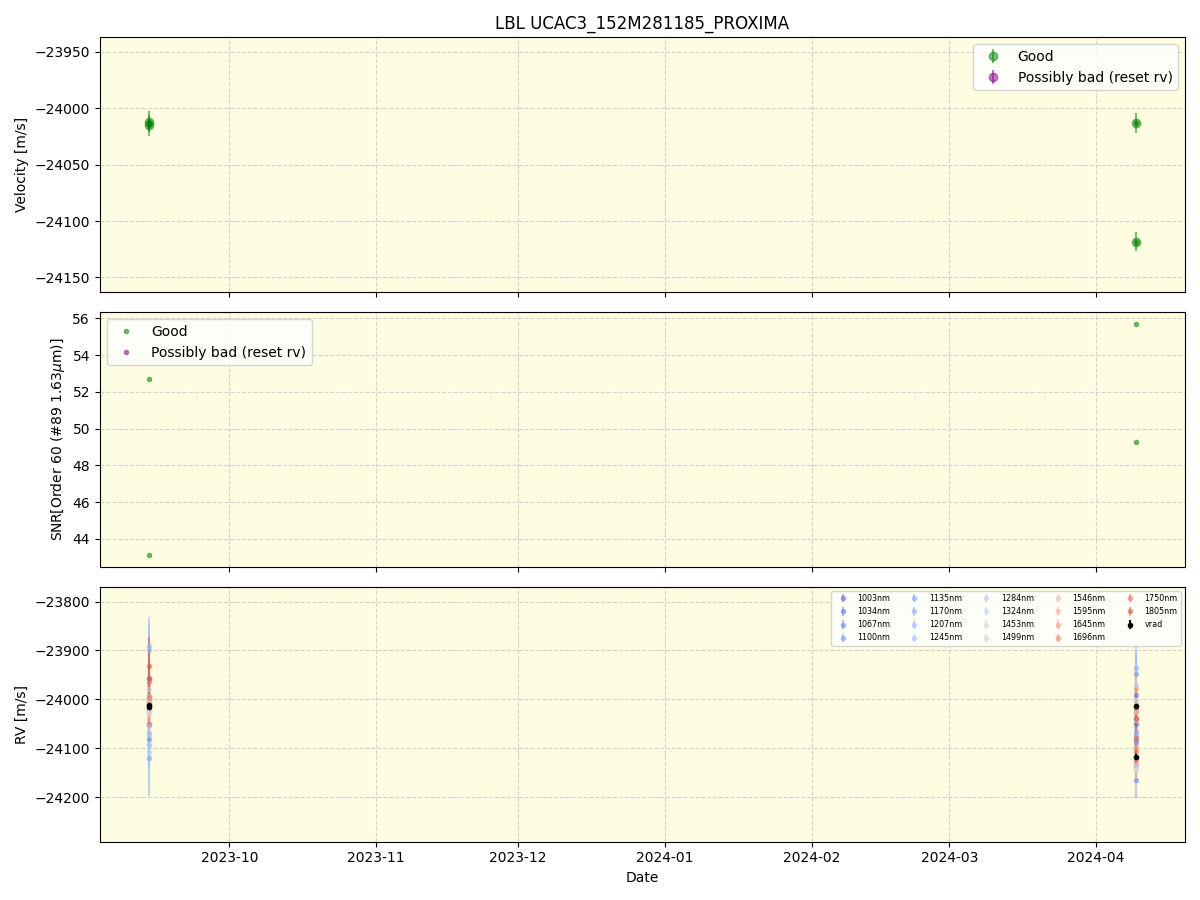Click the SNR tick label 48
The height and width of the screenshot is (900, 1200).
pos(83,466)
